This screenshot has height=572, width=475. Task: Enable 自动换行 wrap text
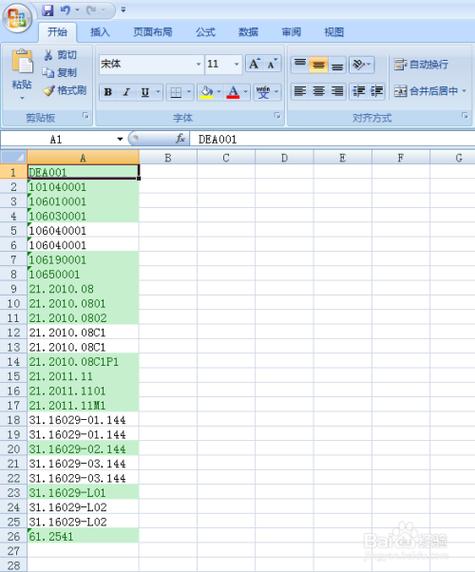421,65
